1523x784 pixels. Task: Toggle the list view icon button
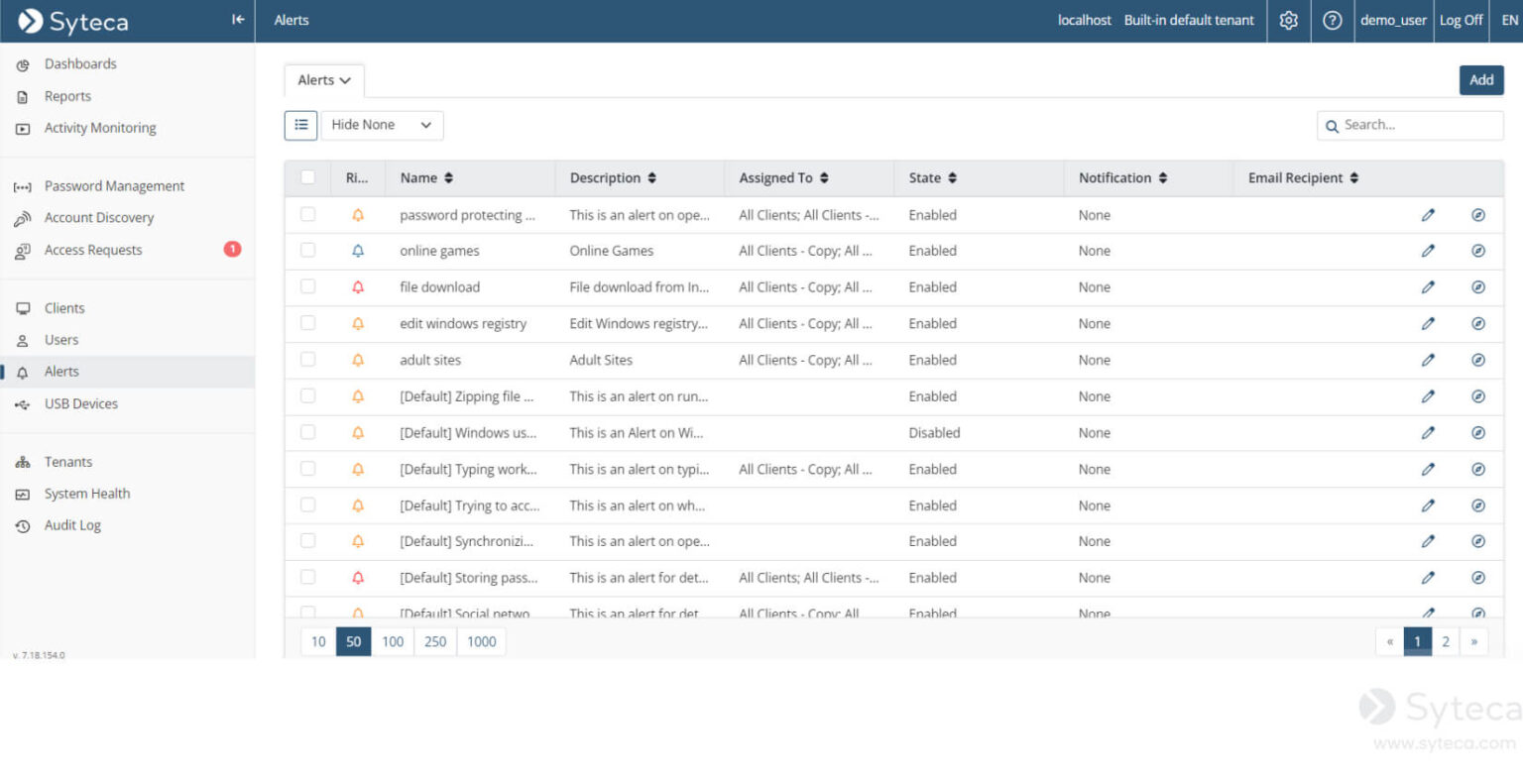[301, 125]
